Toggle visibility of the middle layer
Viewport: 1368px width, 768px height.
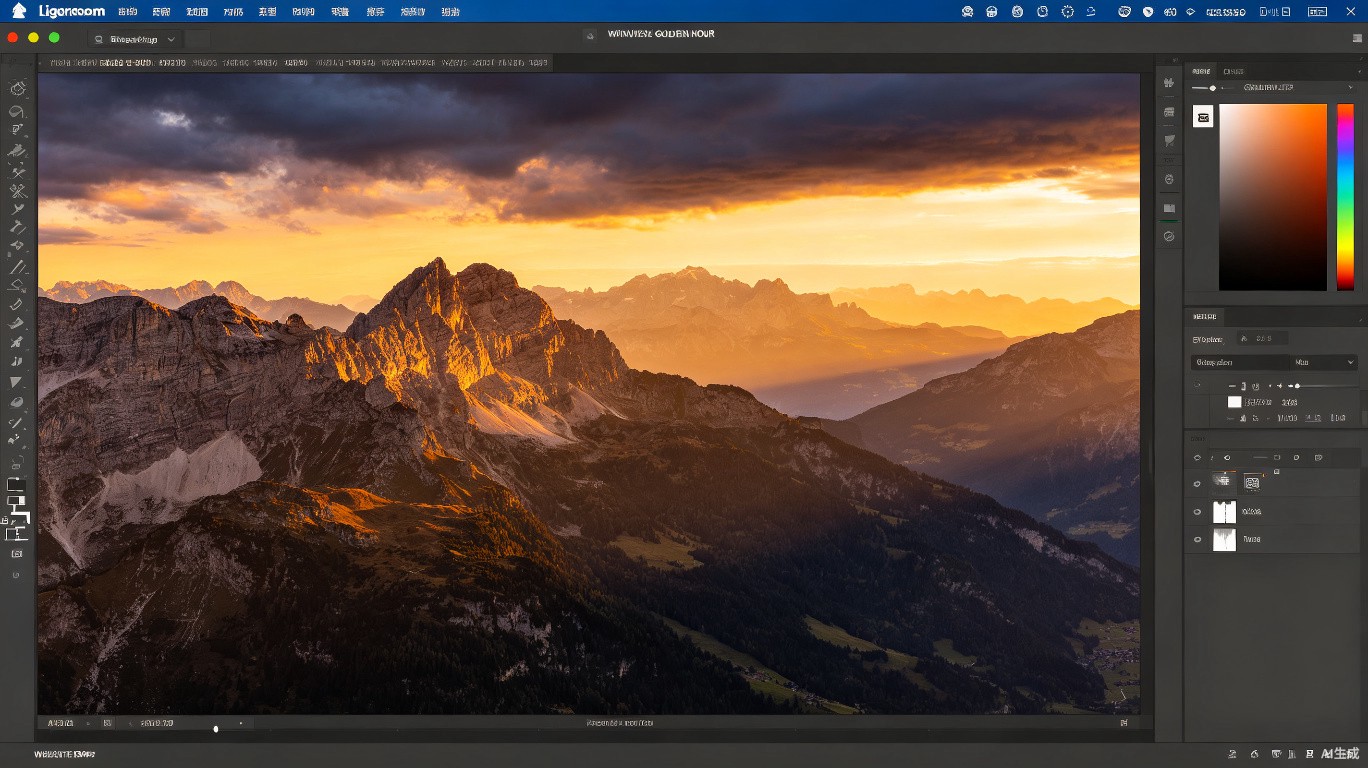pyautogui.click(x=1197, y=512)
